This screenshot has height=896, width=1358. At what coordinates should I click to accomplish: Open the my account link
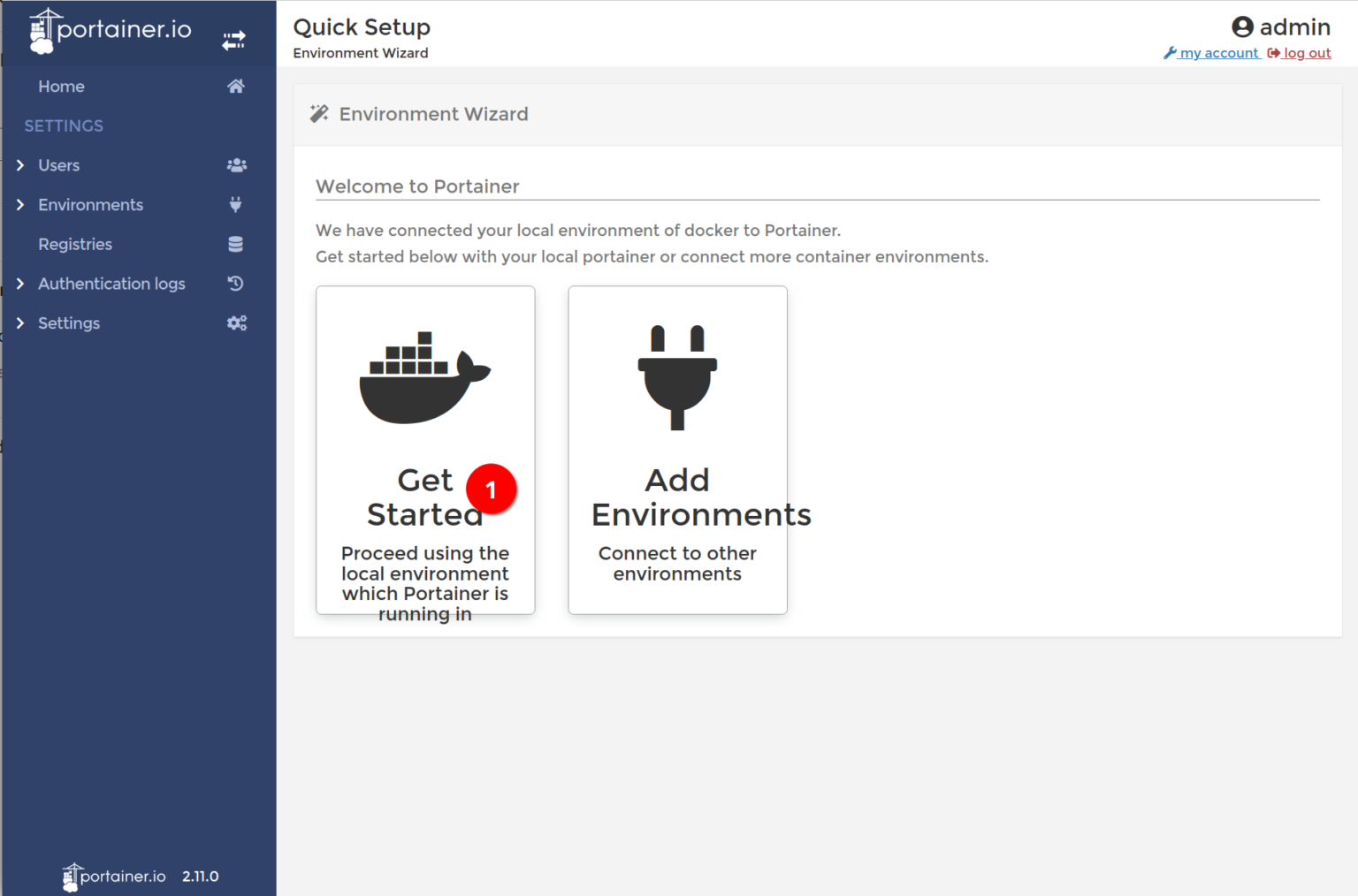click(x=1211, y=53)
